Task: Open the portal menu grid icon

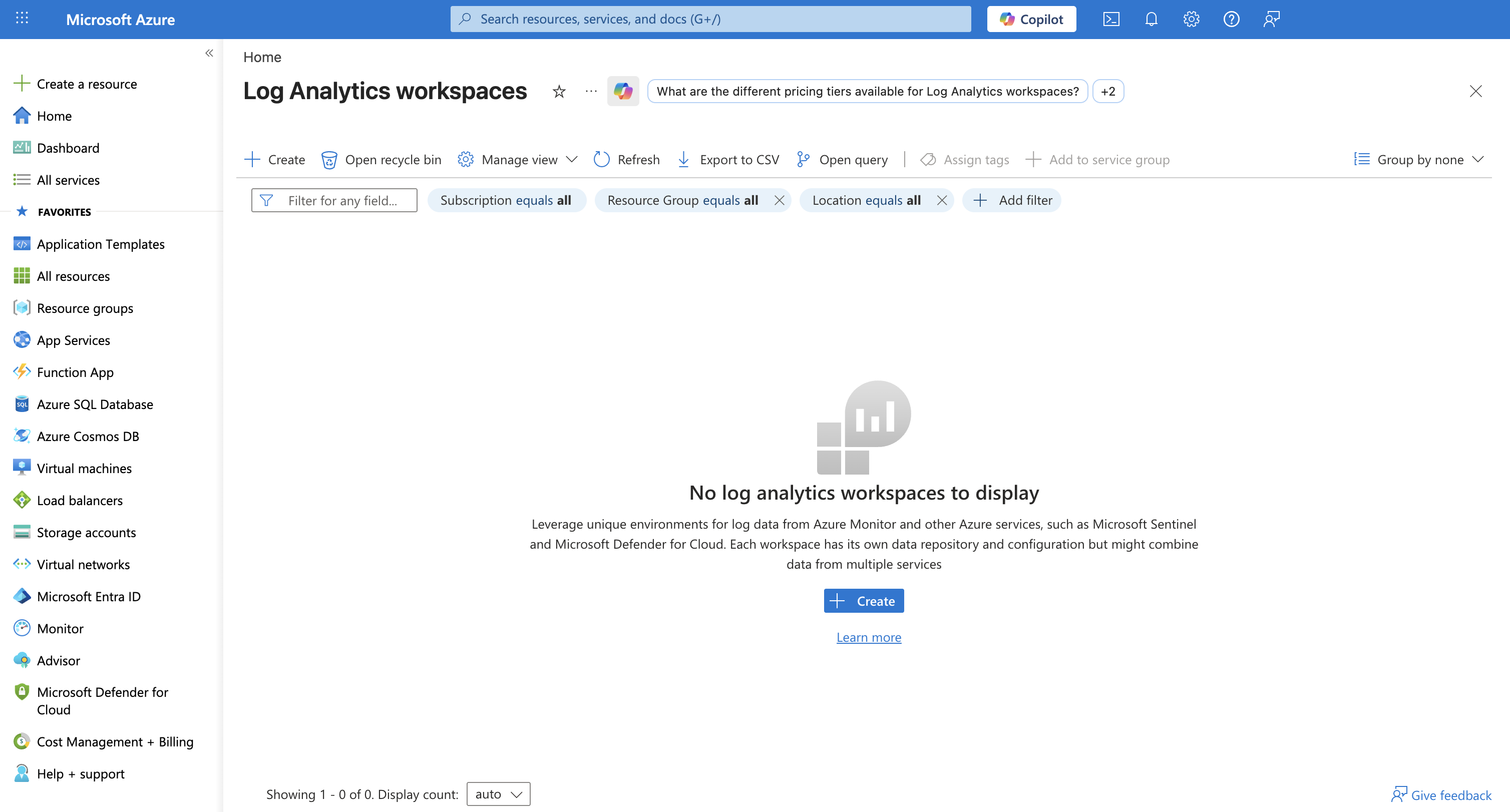Action: pos(22,19)
